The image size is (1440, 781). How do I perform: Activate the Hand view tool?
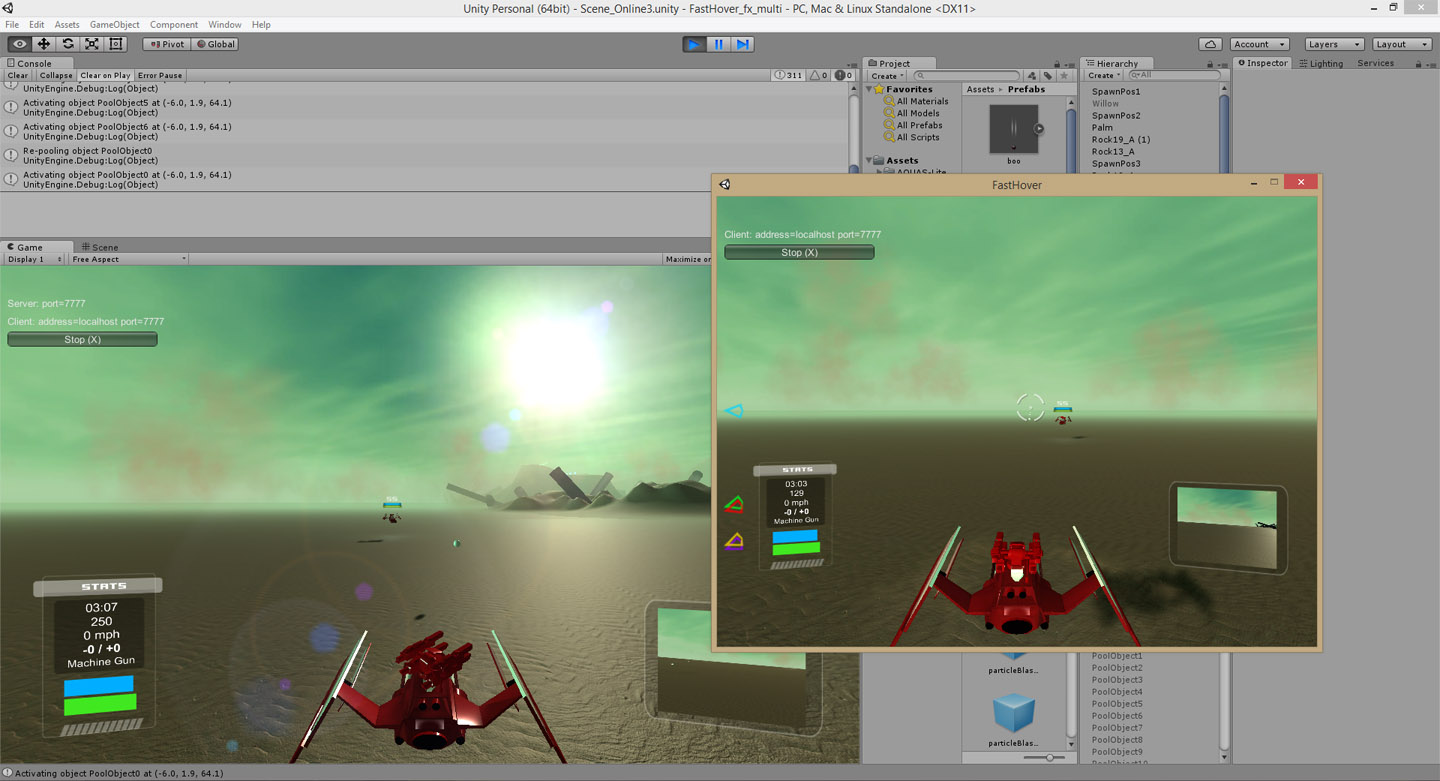tap(20, 44)
